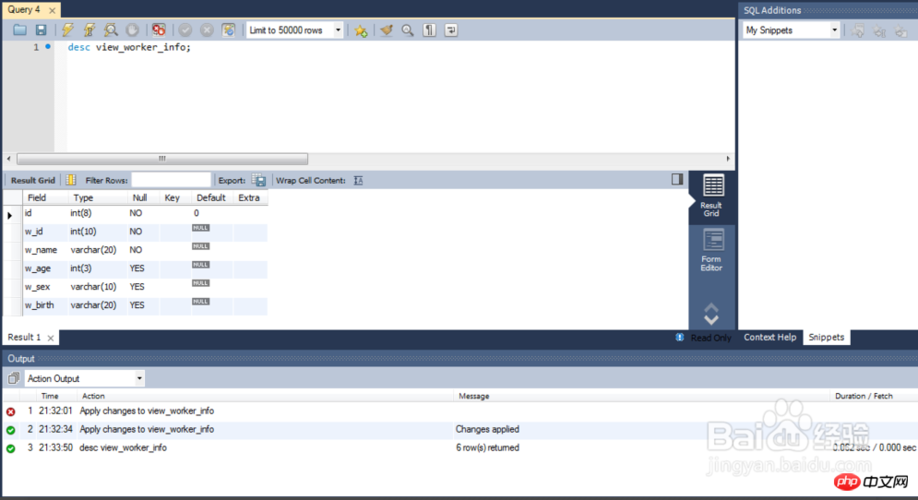Viewport: 918px width, 500px height.
Task: Toggle the Wrap Cell Content icon
Action: tap(358, 180)
